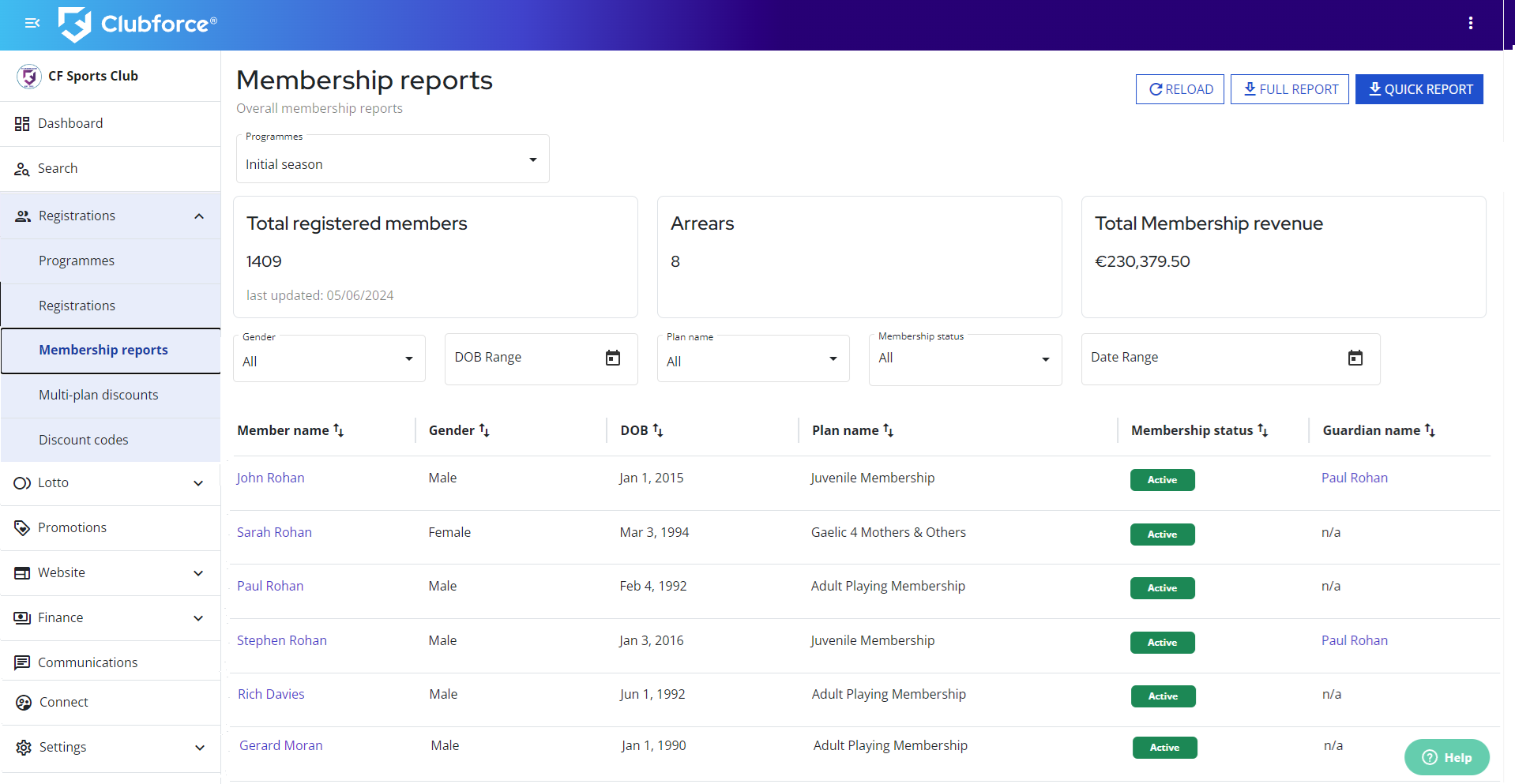
Task: Open the Gender filter dropdown
Action: click(x=329, y=359)
